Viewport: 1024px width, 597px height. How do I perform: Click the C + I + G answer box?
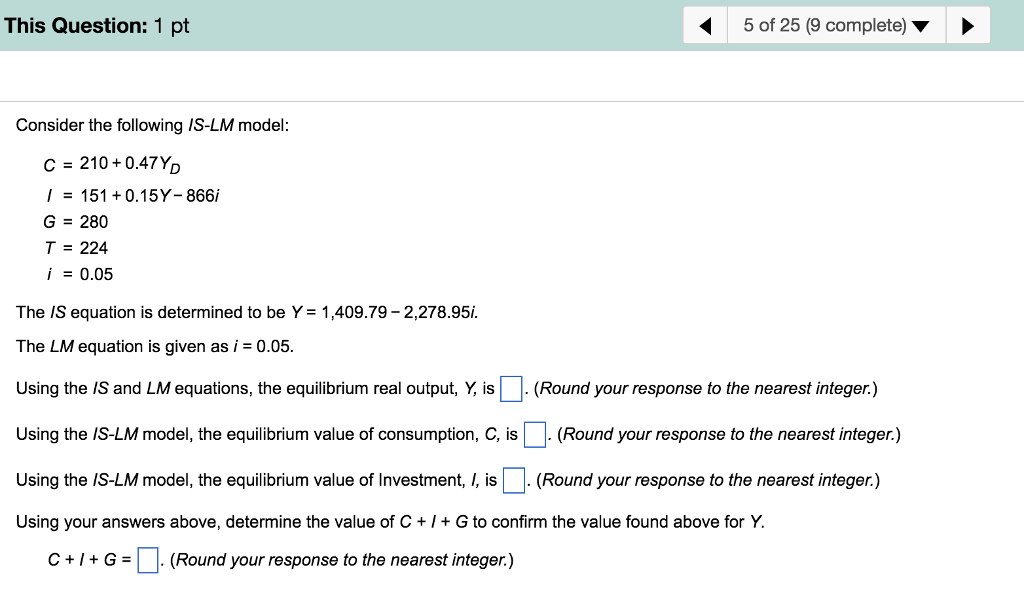pyautogui.click(x=147, y=559)
